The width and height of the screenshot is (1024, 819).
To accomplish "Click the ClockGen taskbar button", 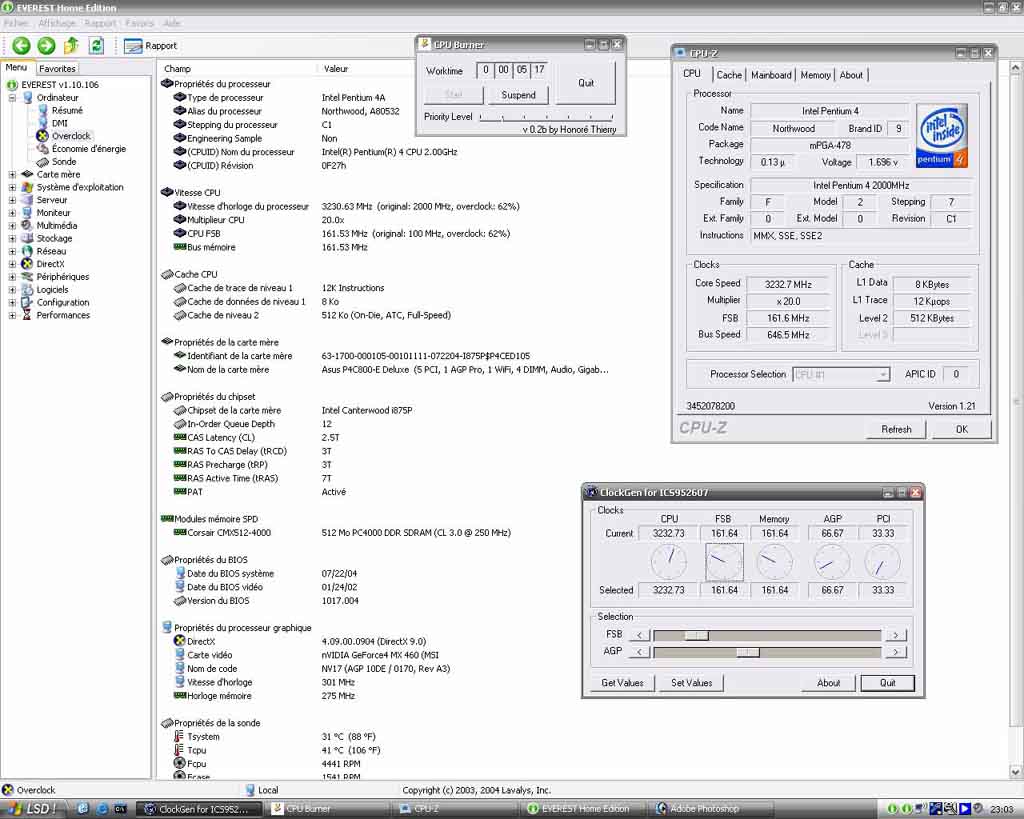I will pyautogui.click(x=199, y=809).
